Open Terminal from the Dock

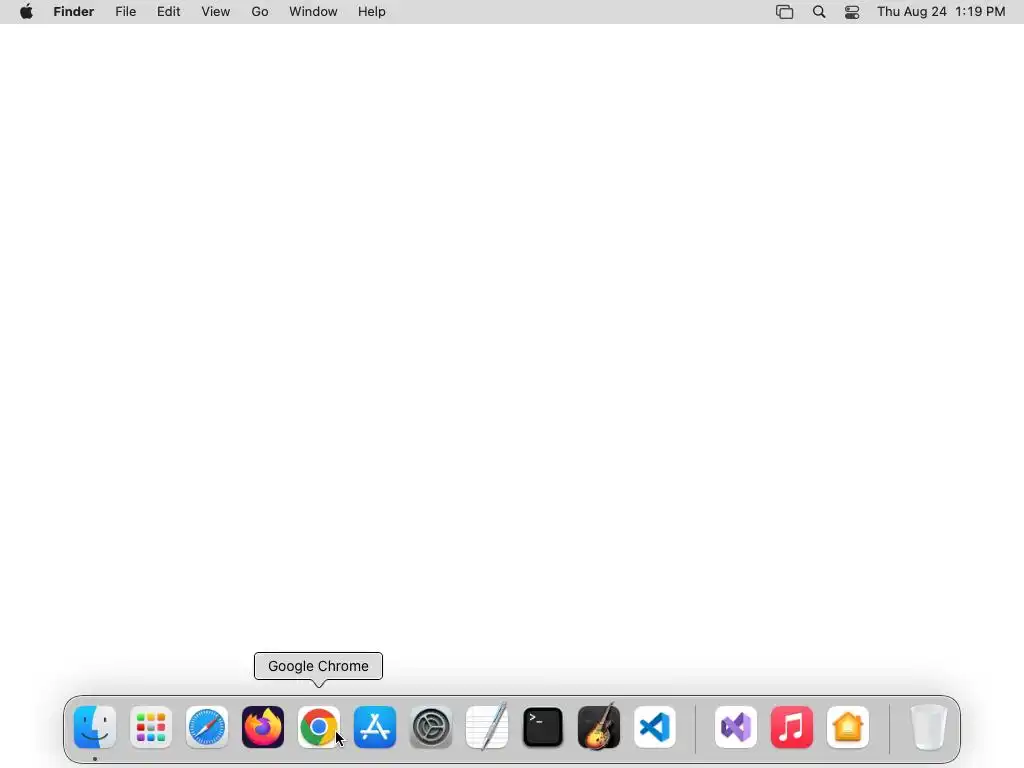pos(543,727)
